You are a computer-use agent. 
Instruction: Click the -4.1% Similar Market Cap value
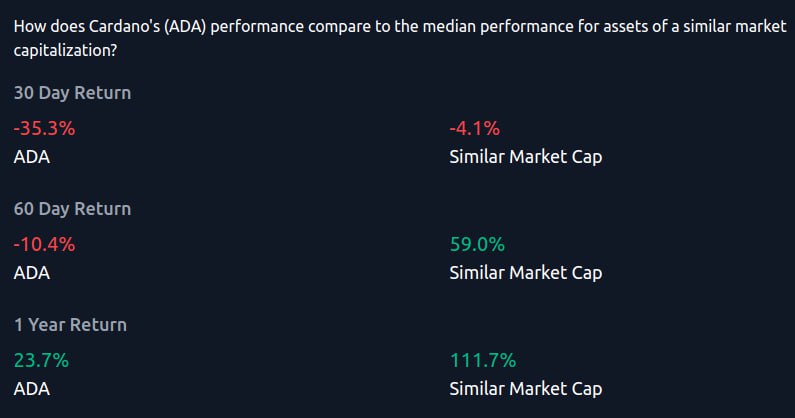coord(475,128)
